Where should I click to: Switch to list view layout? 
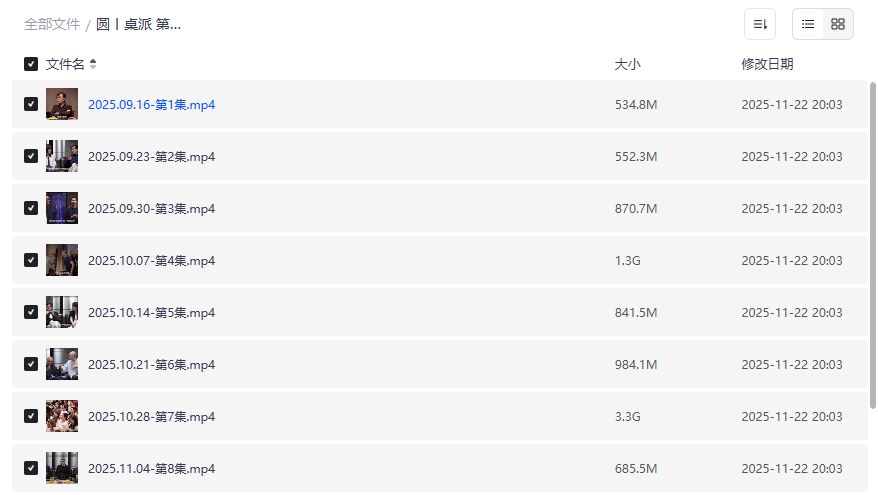(808, 24)
